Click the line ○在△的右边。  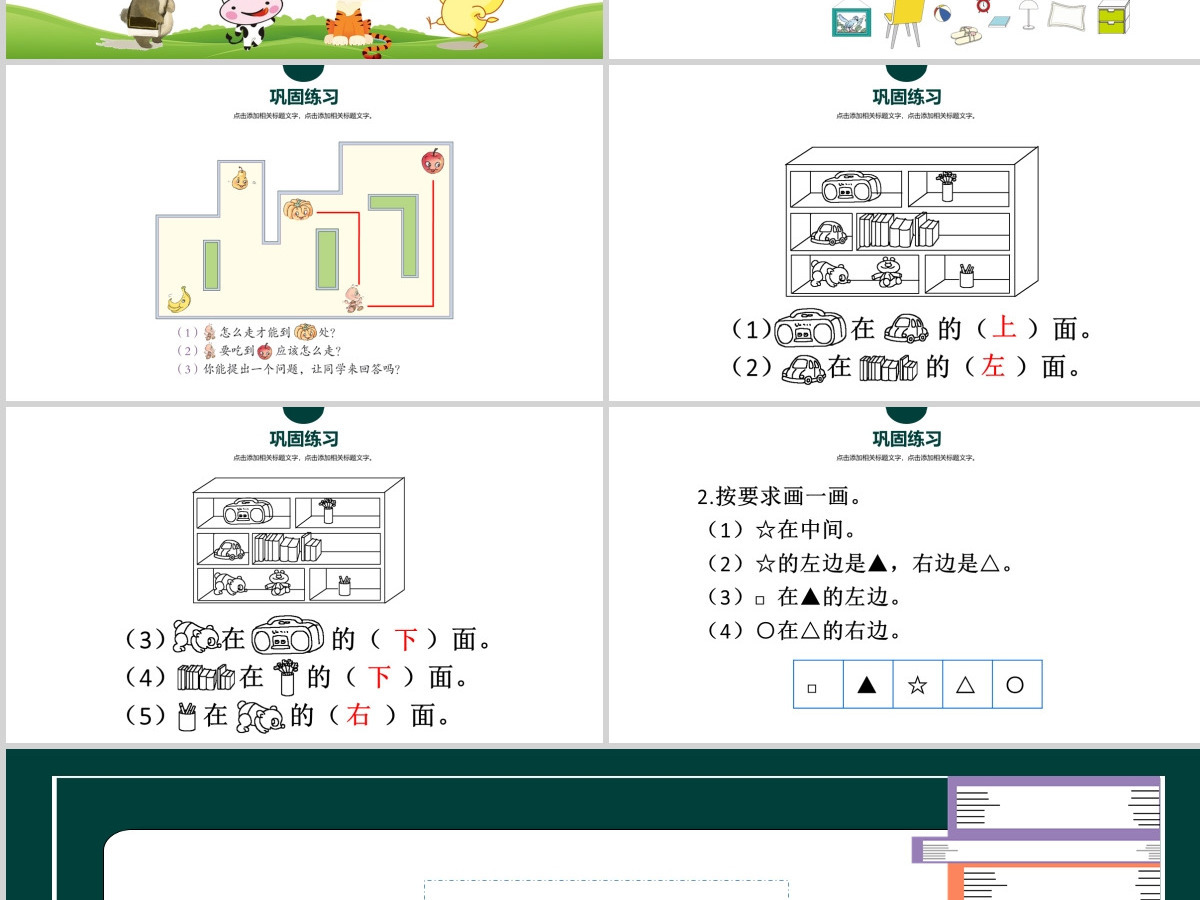830,631
